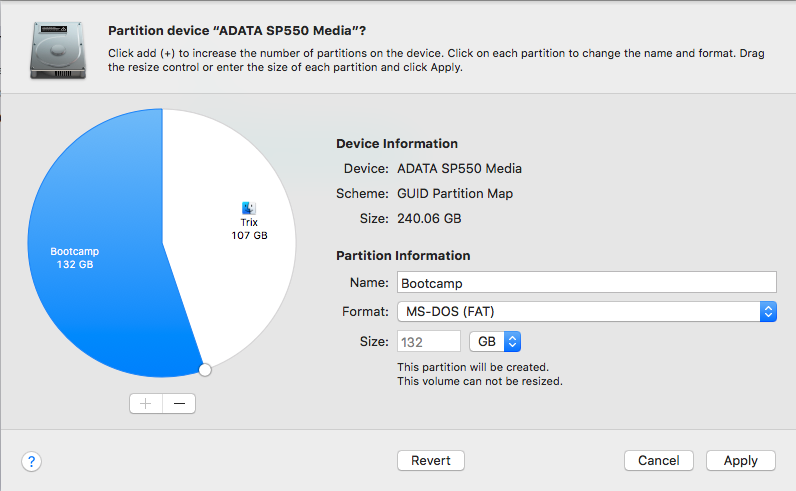Click the "132 GB" label in the pie
Screen dimensions: 796x491
pyautogui.click(x=75, y=265)
